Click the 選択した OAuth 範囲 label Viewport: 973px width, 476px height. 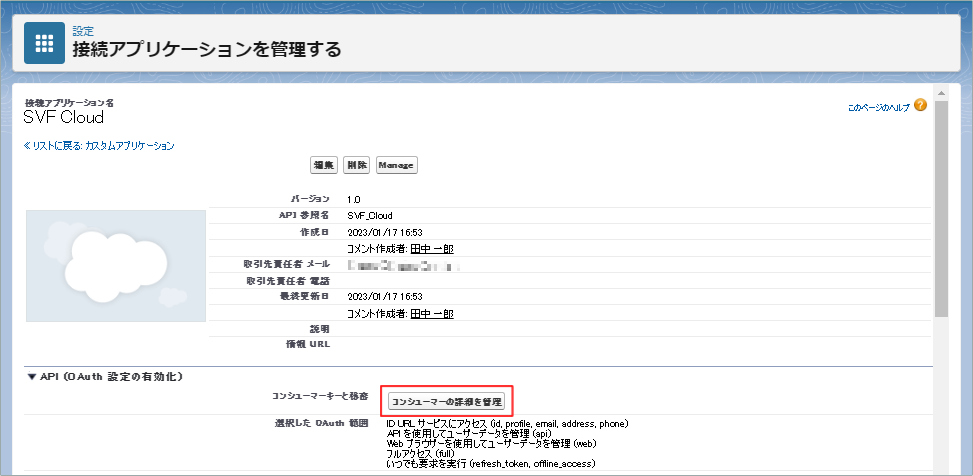[322, 424]
